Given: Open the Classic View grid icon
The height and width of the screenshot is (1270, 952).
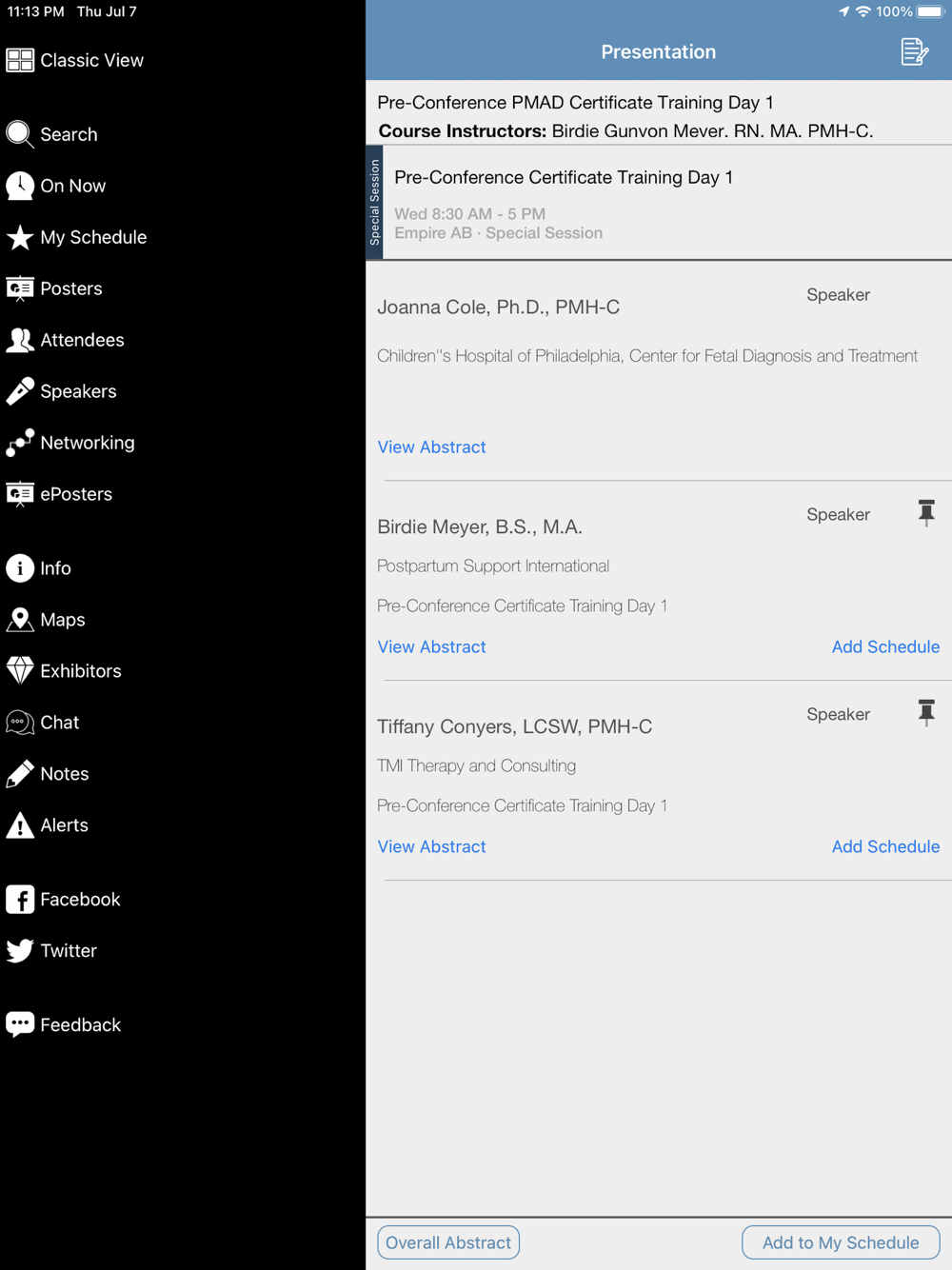Looking at the screenshot, I should [20, 60].
